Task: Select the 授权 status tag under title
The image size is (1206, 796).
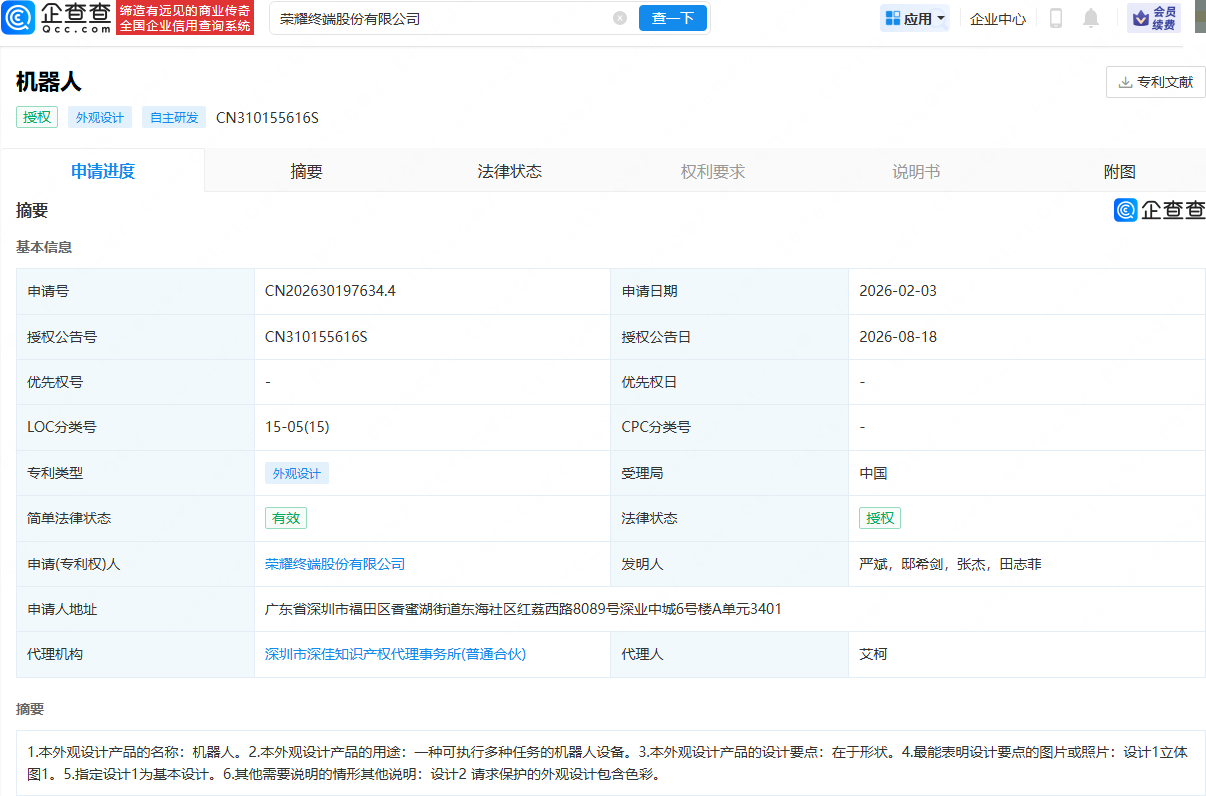Action: point(37,117)
